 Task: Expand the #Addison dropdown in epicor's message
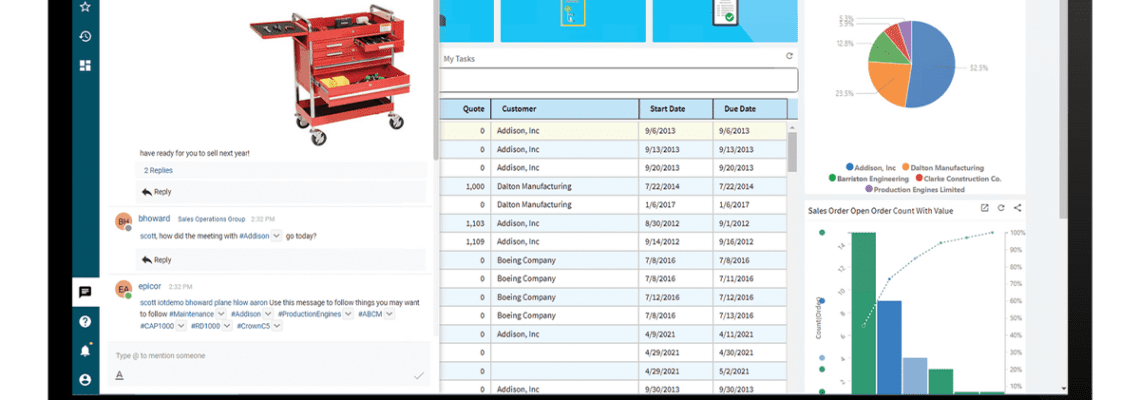[x=268, y=313]
